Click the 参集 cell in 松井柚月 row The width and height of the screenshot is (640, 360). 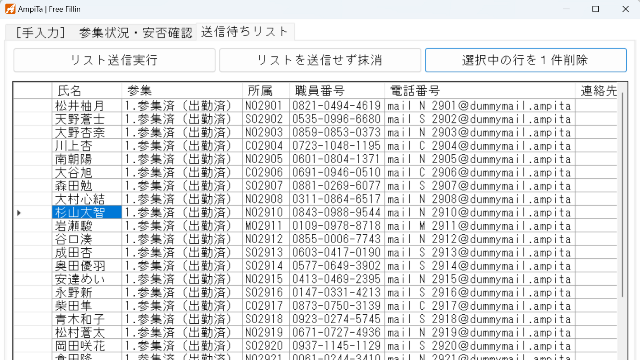[x=182, y=106]
